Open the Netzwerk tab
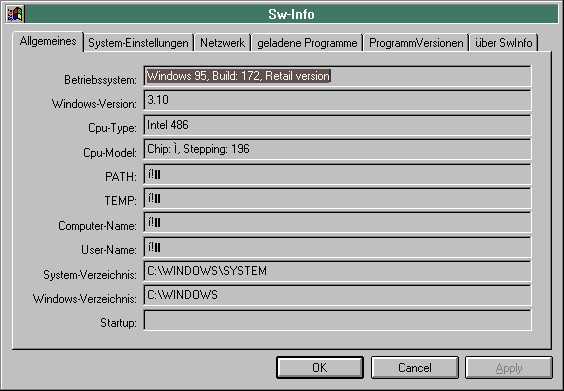The width and height of the screenshot is (564, 391). 222,43
